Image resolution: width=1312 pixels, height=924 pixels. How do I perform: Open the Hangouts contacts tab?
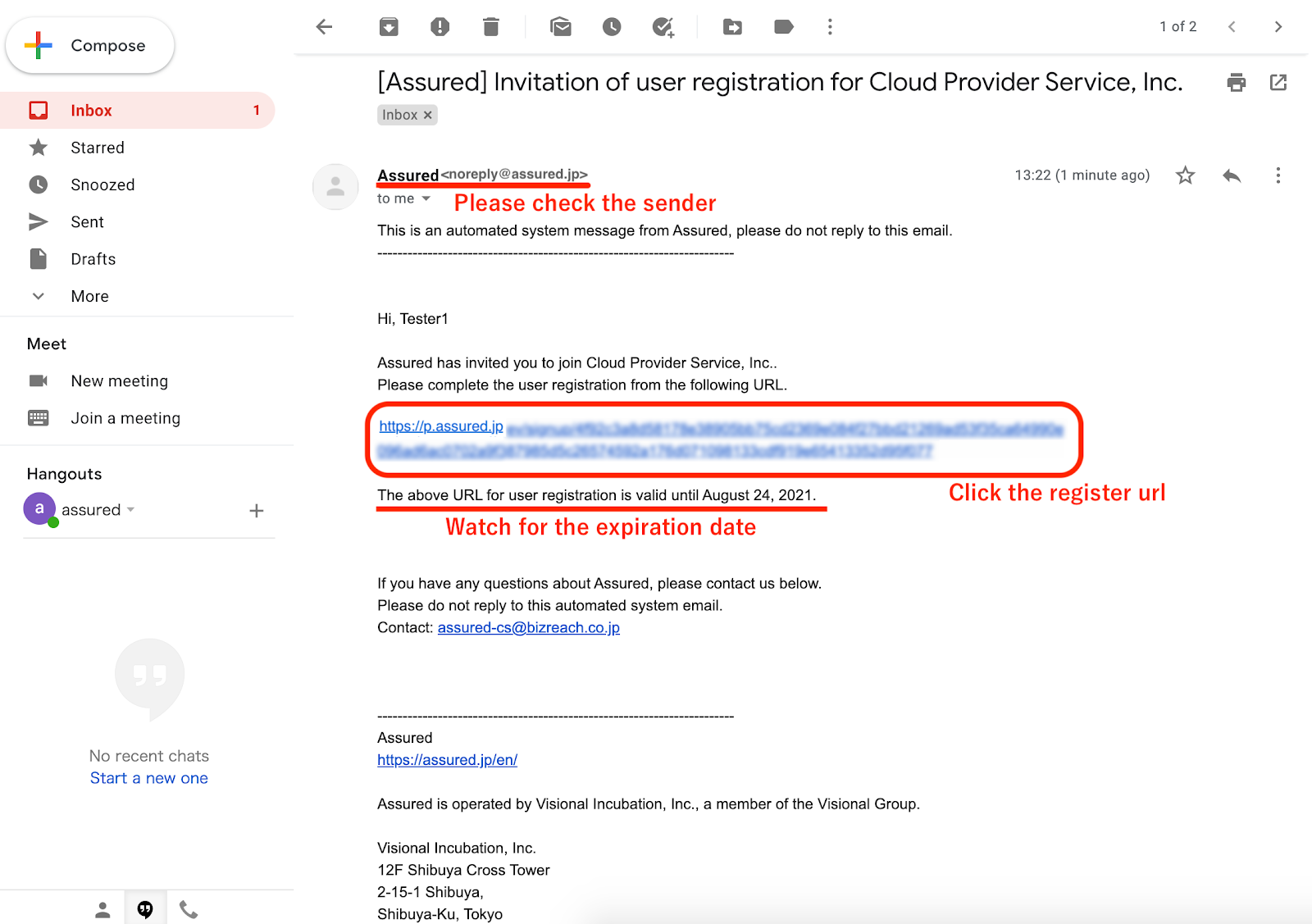click(x=102, y=909)
